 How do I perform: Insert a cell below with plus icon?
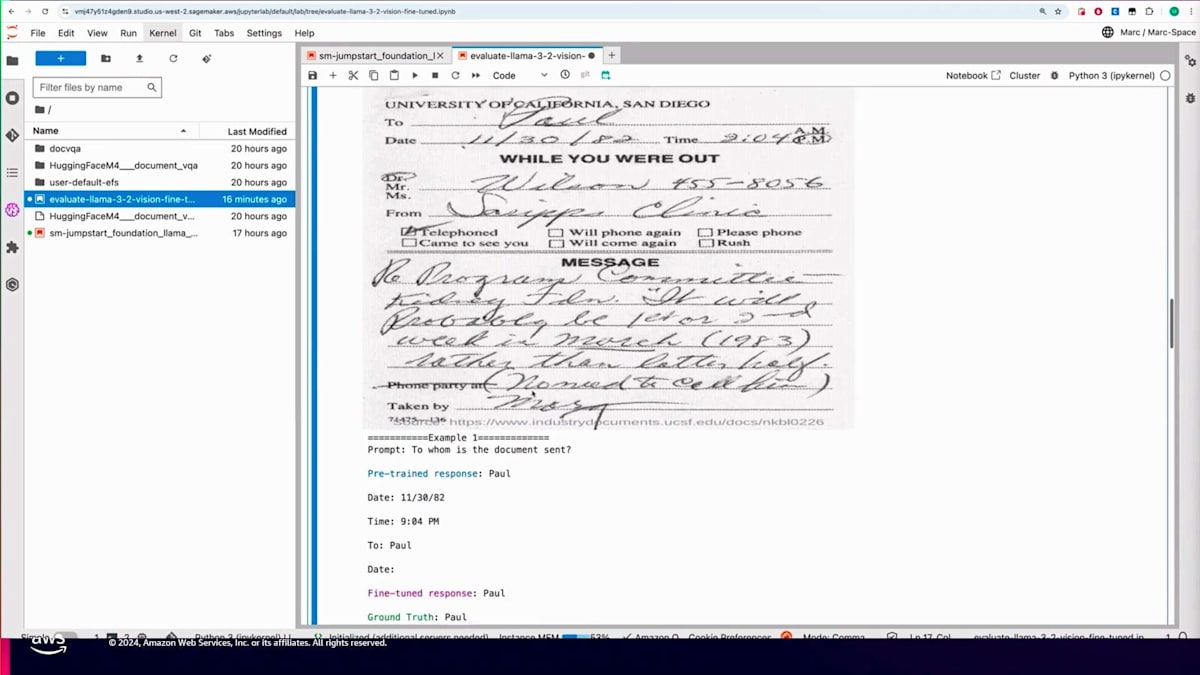point(333,75)
